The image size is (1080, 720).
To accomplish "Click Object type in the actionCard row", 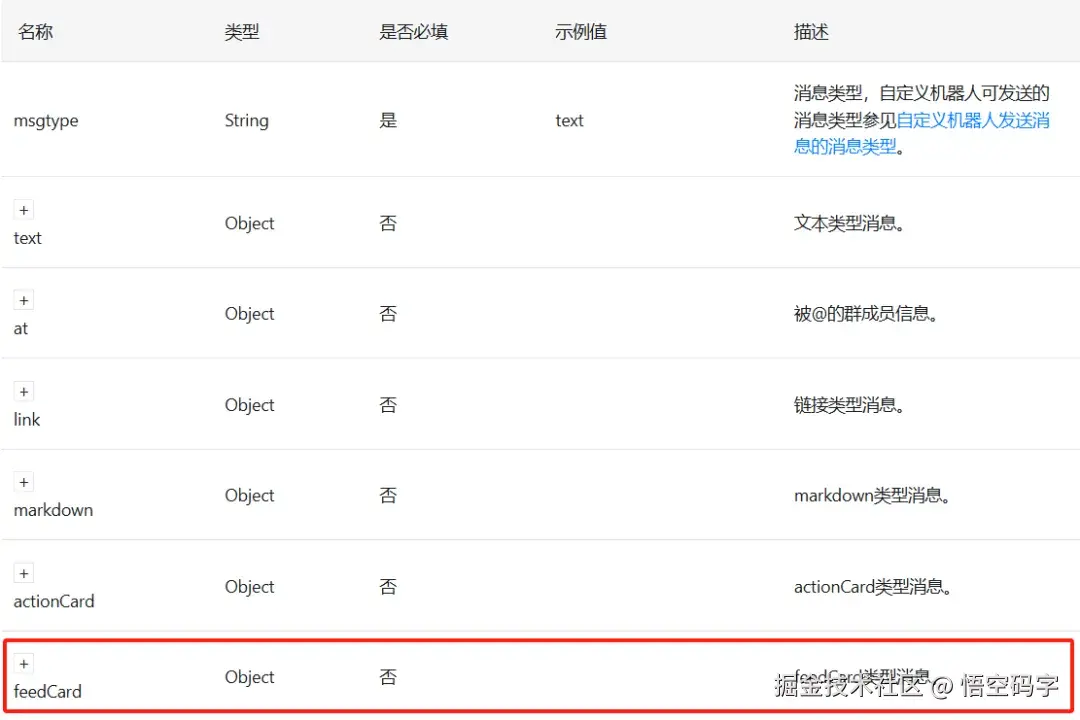I will [249, 586].
